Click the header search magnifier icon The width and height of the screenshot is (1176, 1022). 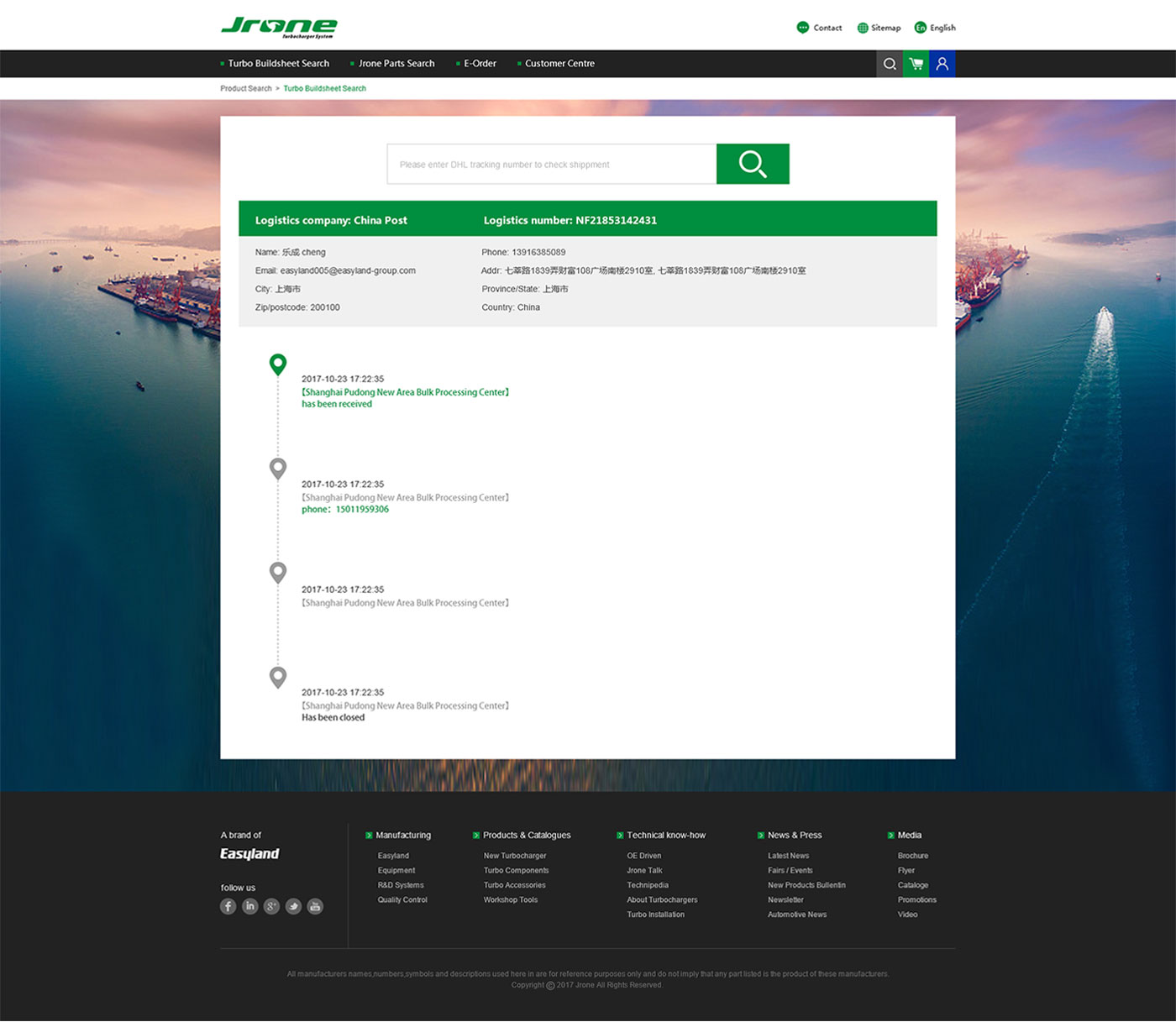890,64
